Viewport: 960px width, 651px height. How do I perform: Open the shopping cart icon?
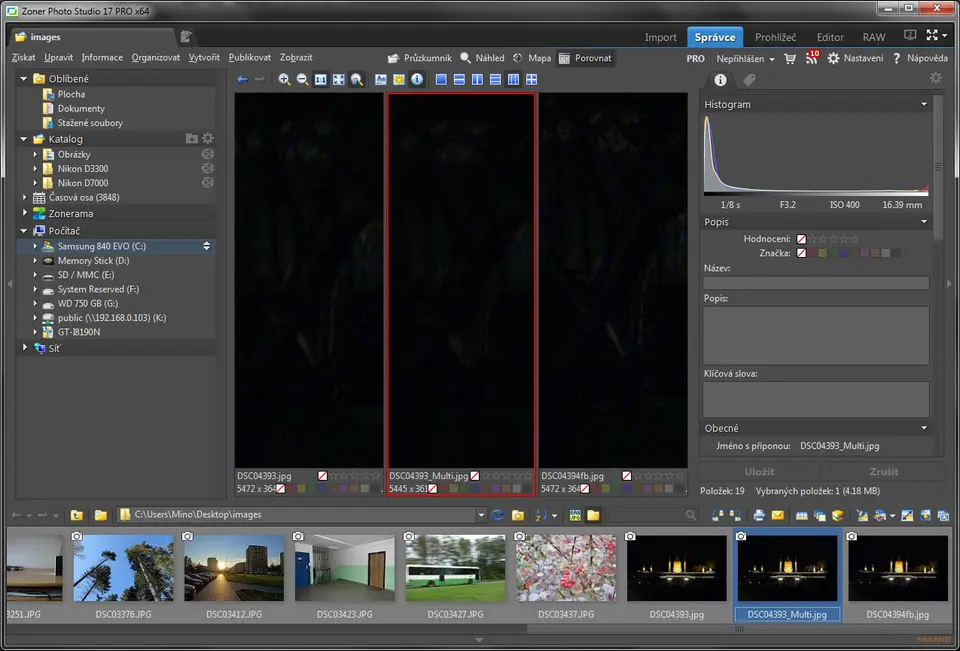click(x=790, y=59)
